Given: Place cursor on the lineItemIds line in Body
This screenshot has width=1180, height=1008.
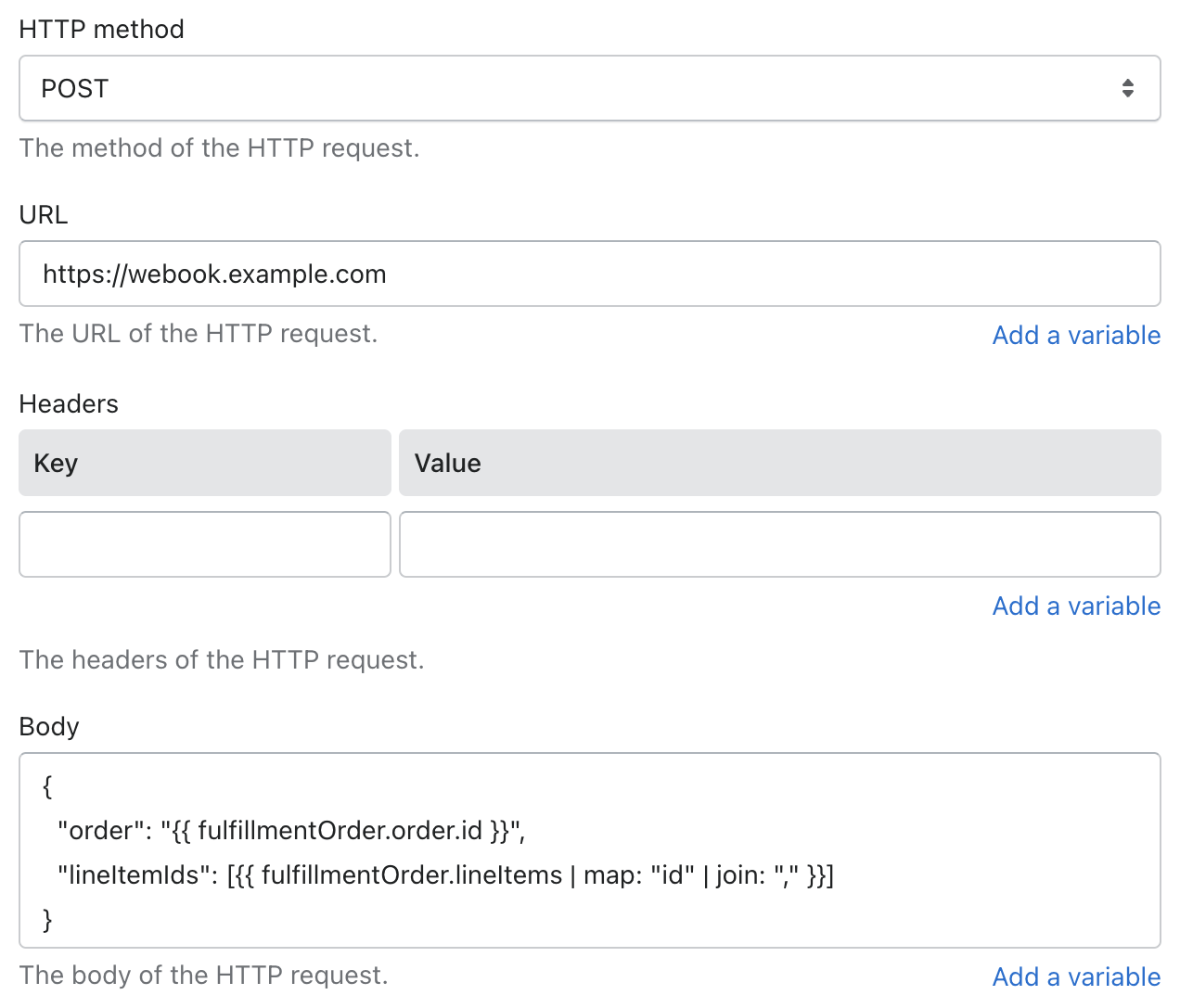Looking at the screenshot, I should coord(445,875).
